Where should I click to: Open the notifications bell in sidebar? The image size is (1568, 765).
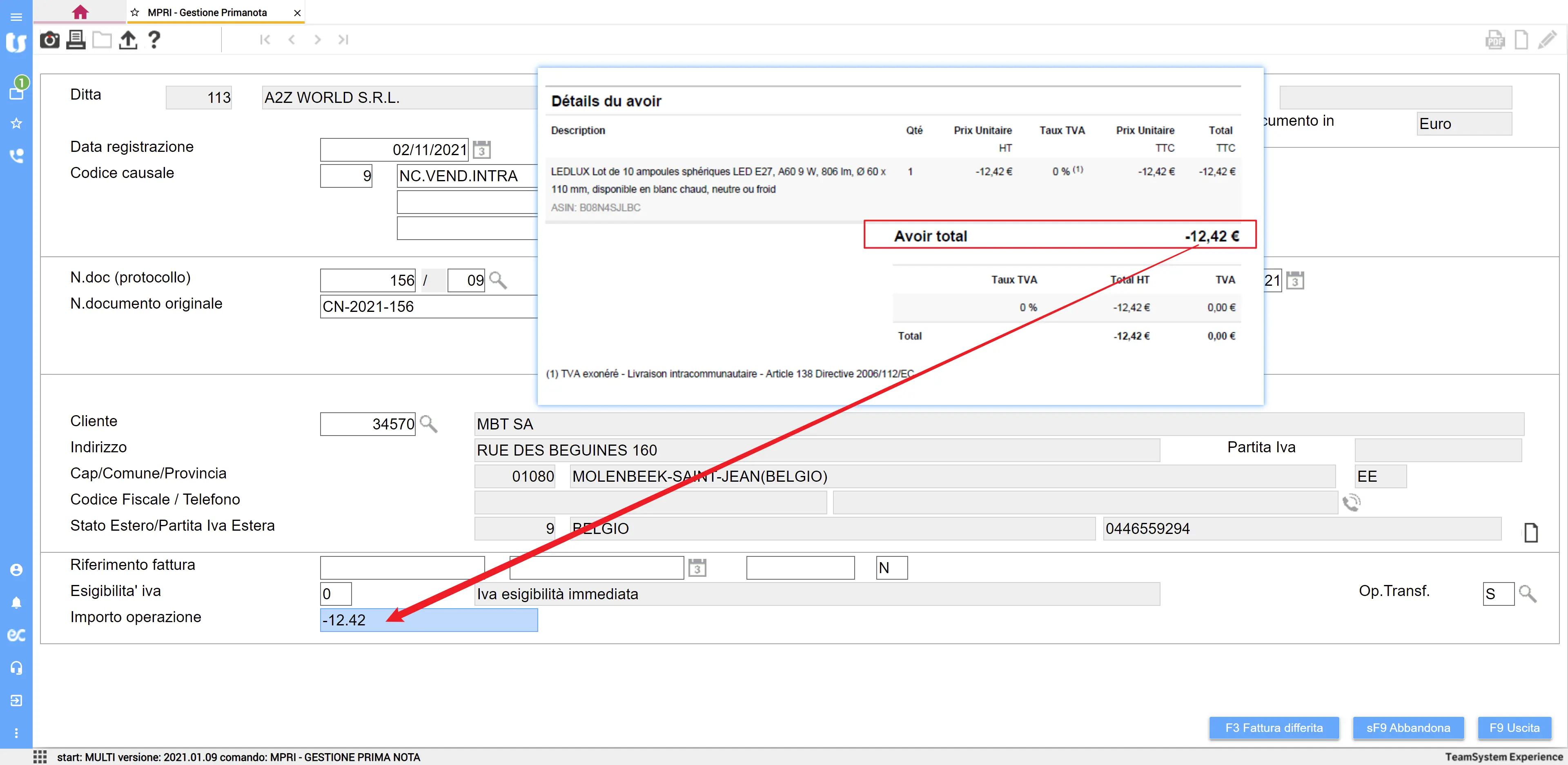tap(16, 603)
